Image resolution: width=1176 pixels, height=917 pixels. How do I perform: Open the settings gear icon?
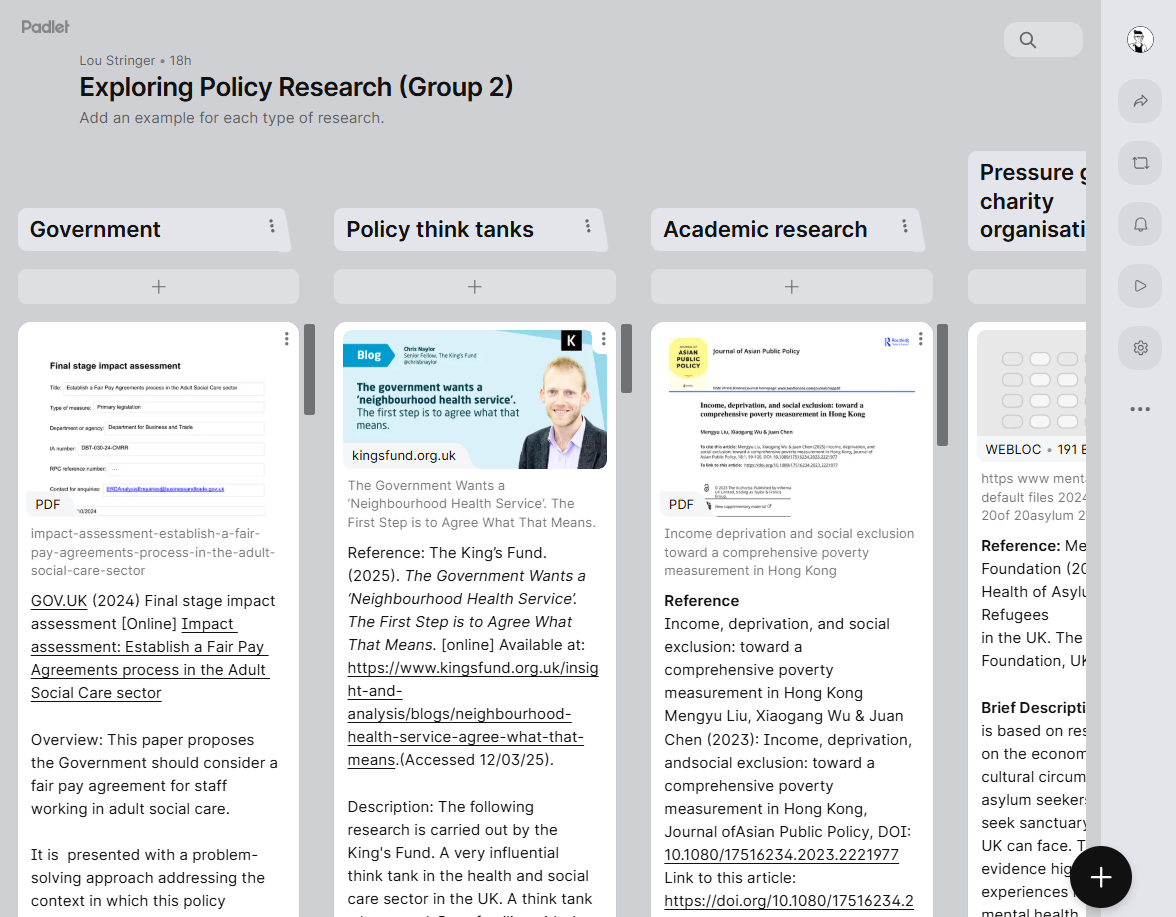pos(1140,348)
